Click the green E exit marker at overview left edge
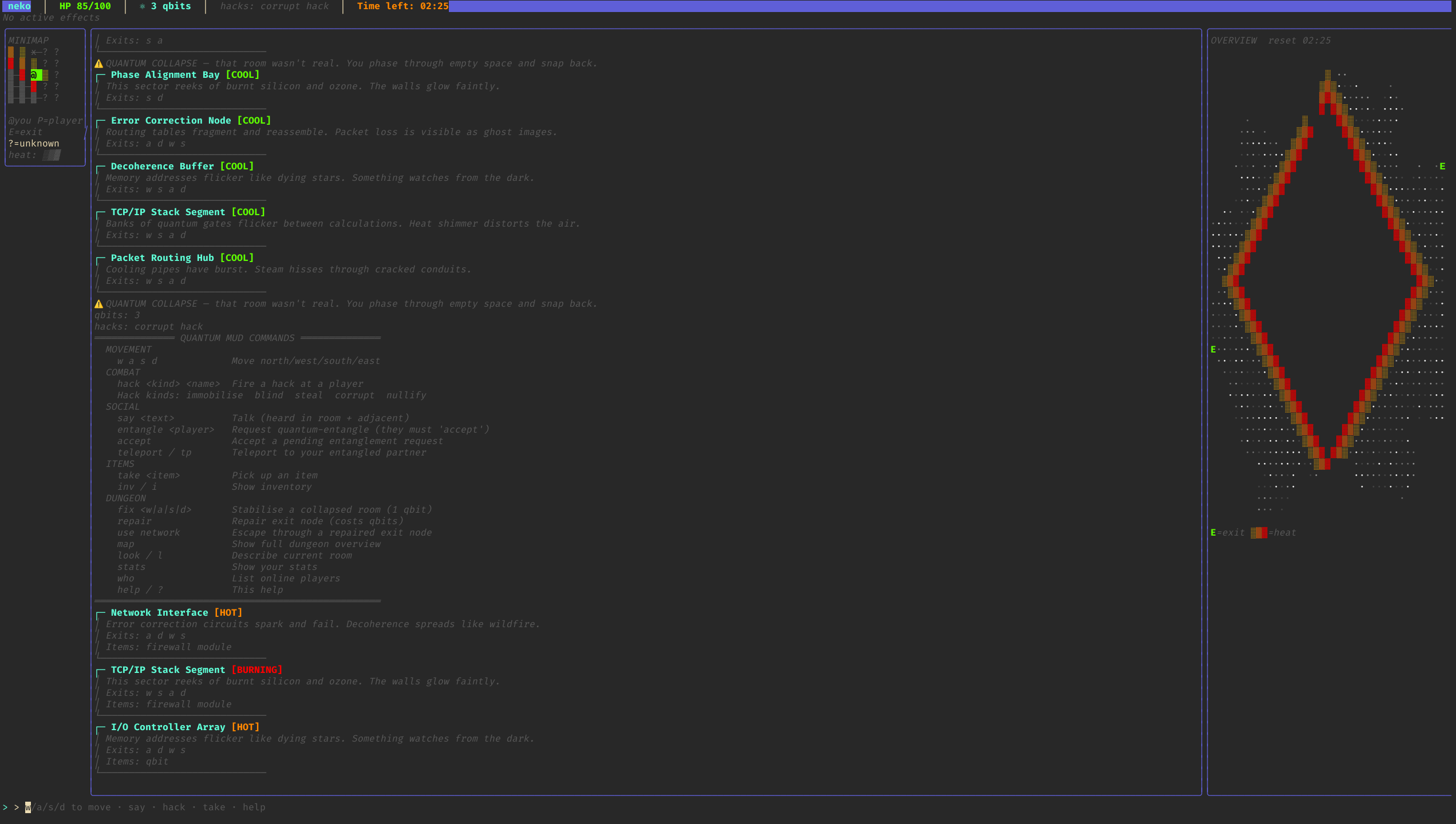 tap(1213, 350)
